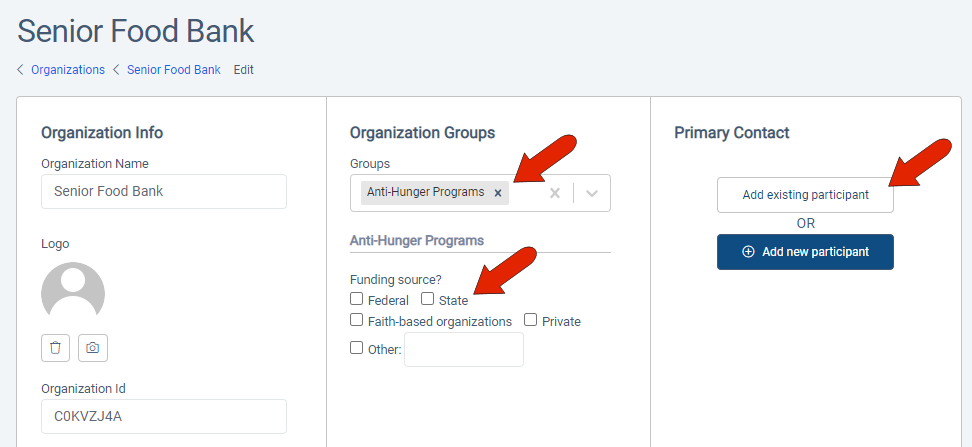Screen dimensions: 972x447
Task: Click the Add new participant button
Action: (805, 252)
